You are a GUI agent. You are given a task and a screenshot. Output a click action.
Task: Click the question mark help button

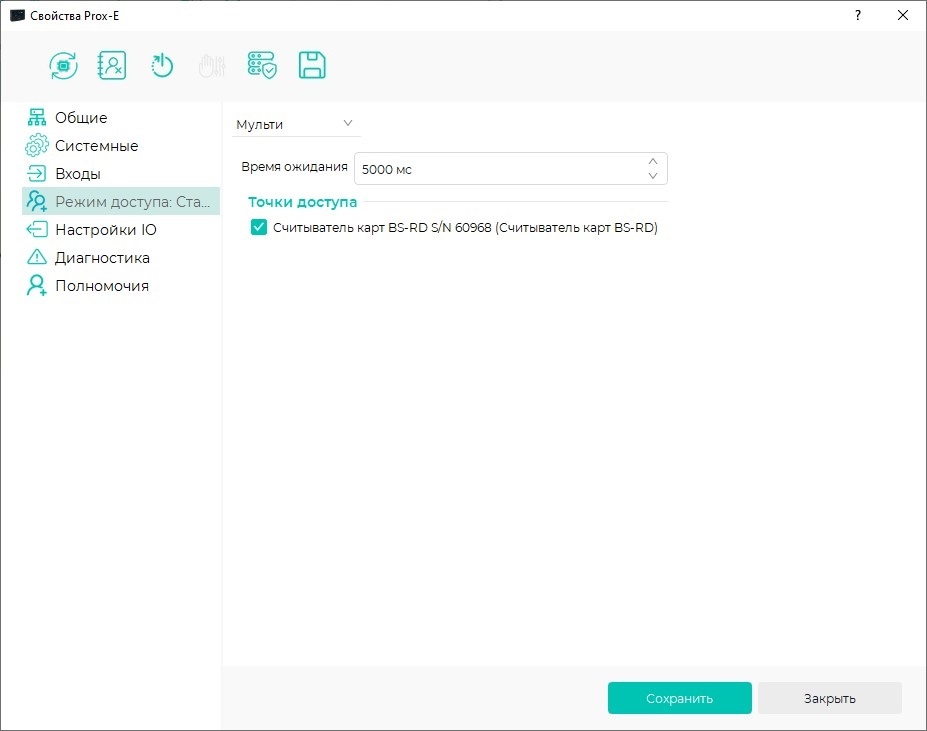point(857,15)
